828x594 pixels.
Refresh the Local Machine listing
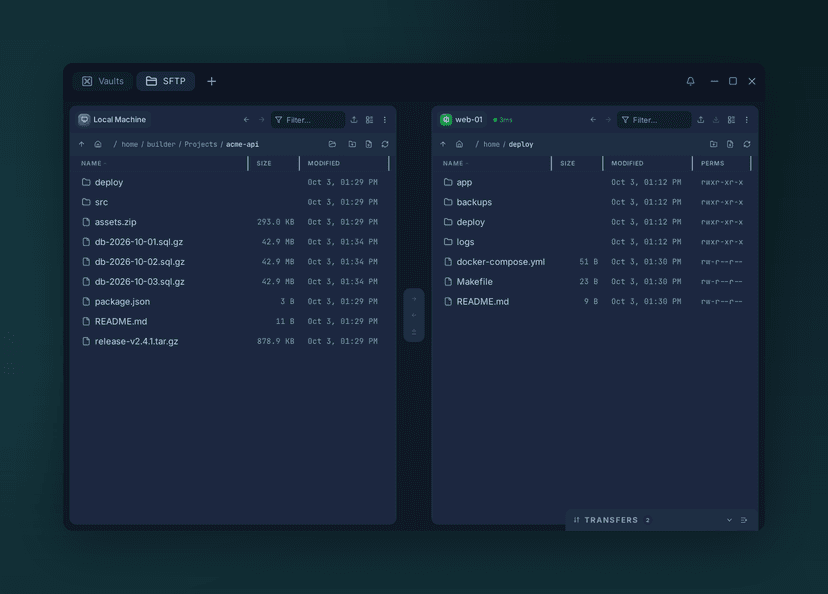385,144
